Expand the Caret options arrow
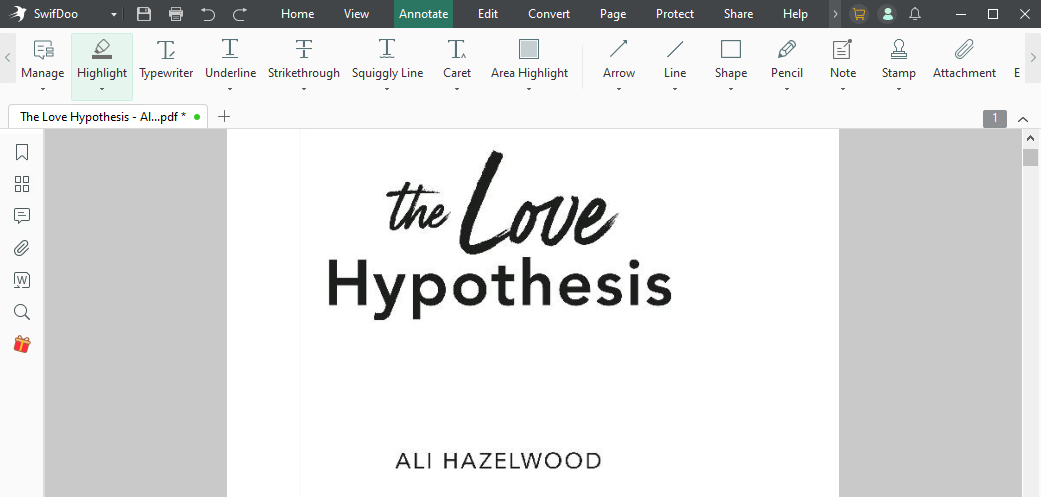This screenshot has height=497, width=1041. pyautogui.click(x=457, y=89)
